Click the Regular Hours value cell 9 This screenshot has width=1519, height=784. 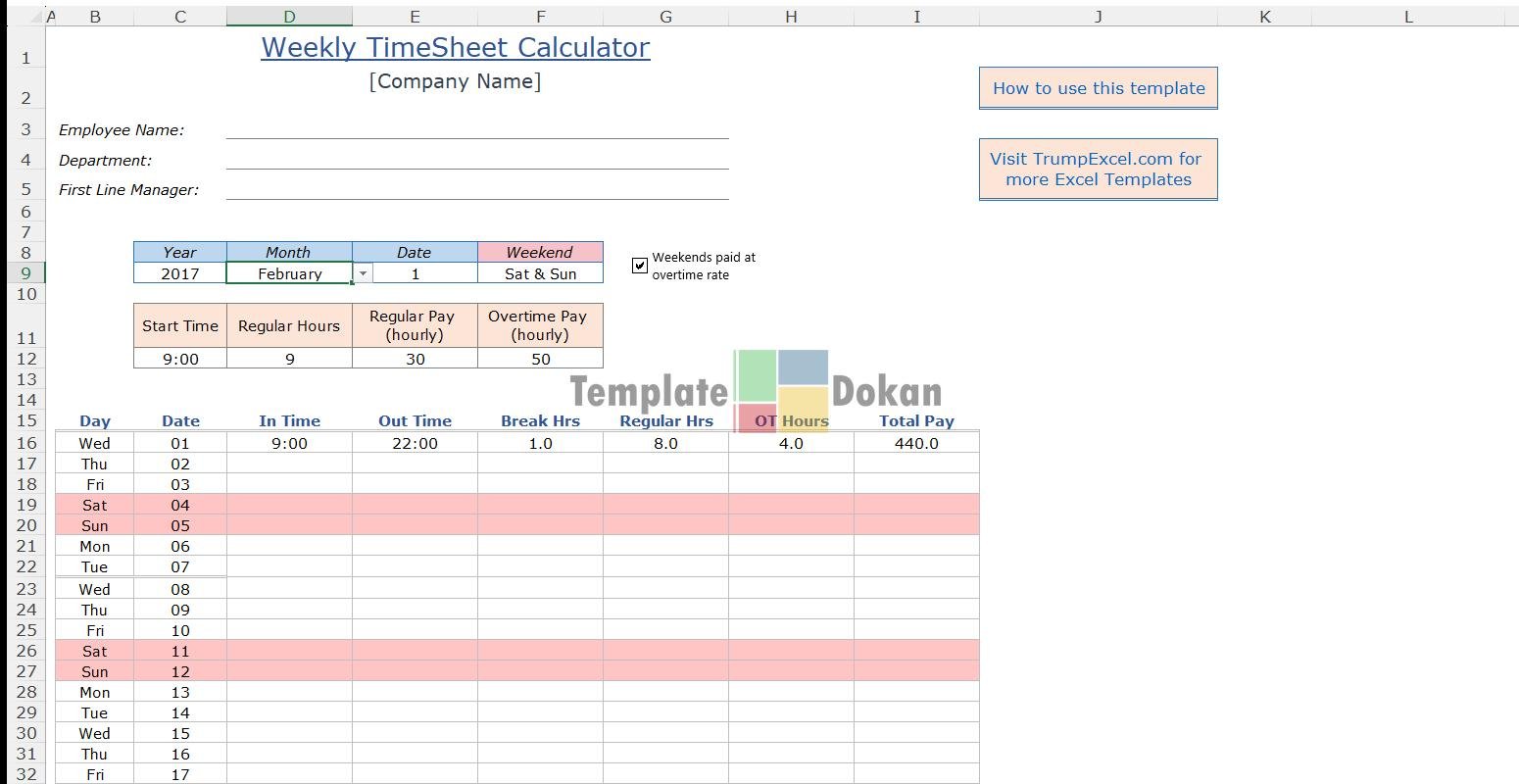289,360
